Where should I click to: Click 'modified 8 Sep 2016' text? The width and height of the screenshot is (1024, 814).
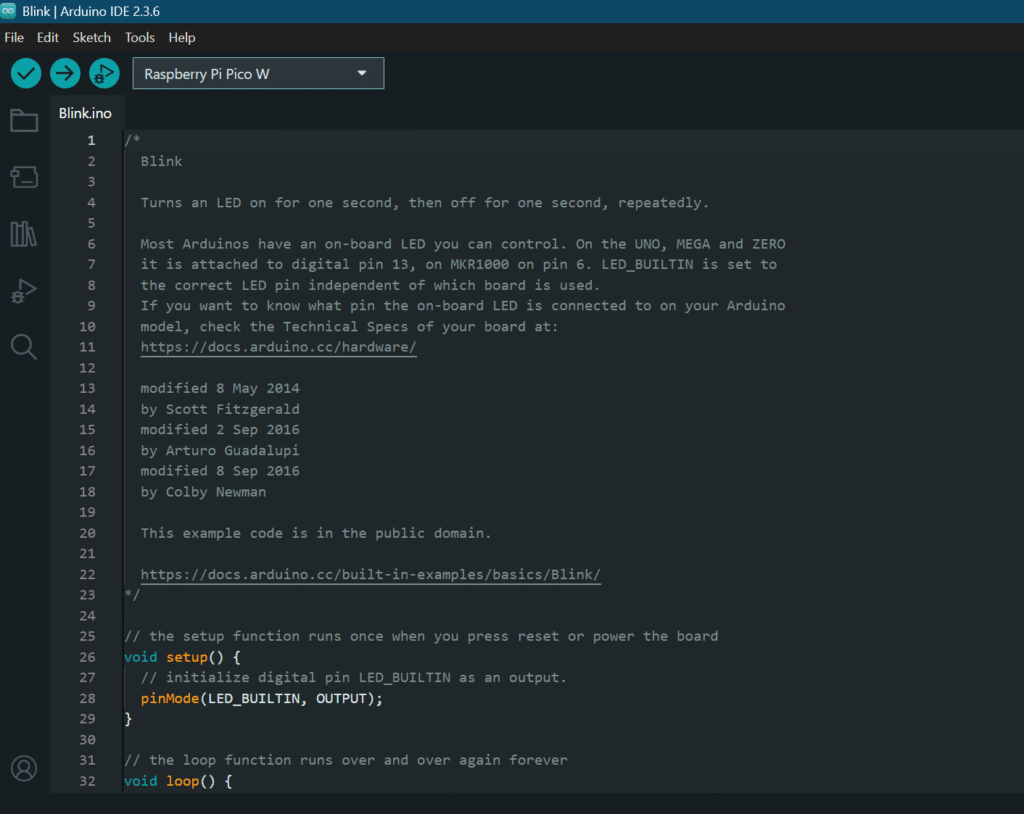click(x=220, y=471)
